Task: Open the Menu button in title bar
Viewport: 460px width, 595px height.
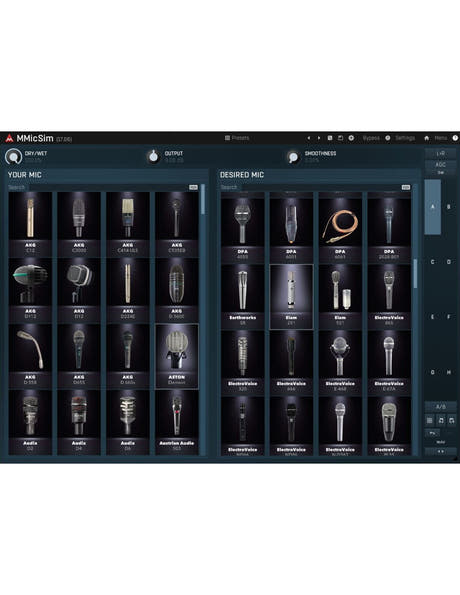Action: pos(441,138)
